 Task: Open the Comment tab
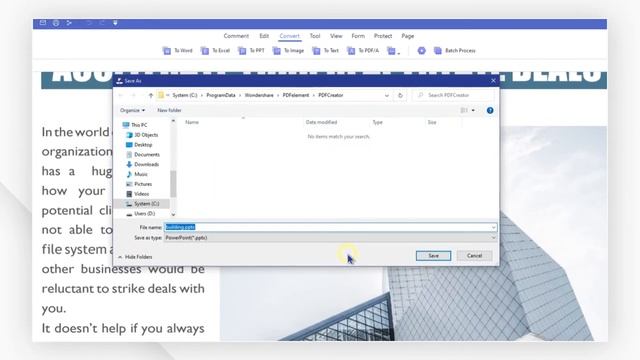pyautogui.click(x=236, y=36)
